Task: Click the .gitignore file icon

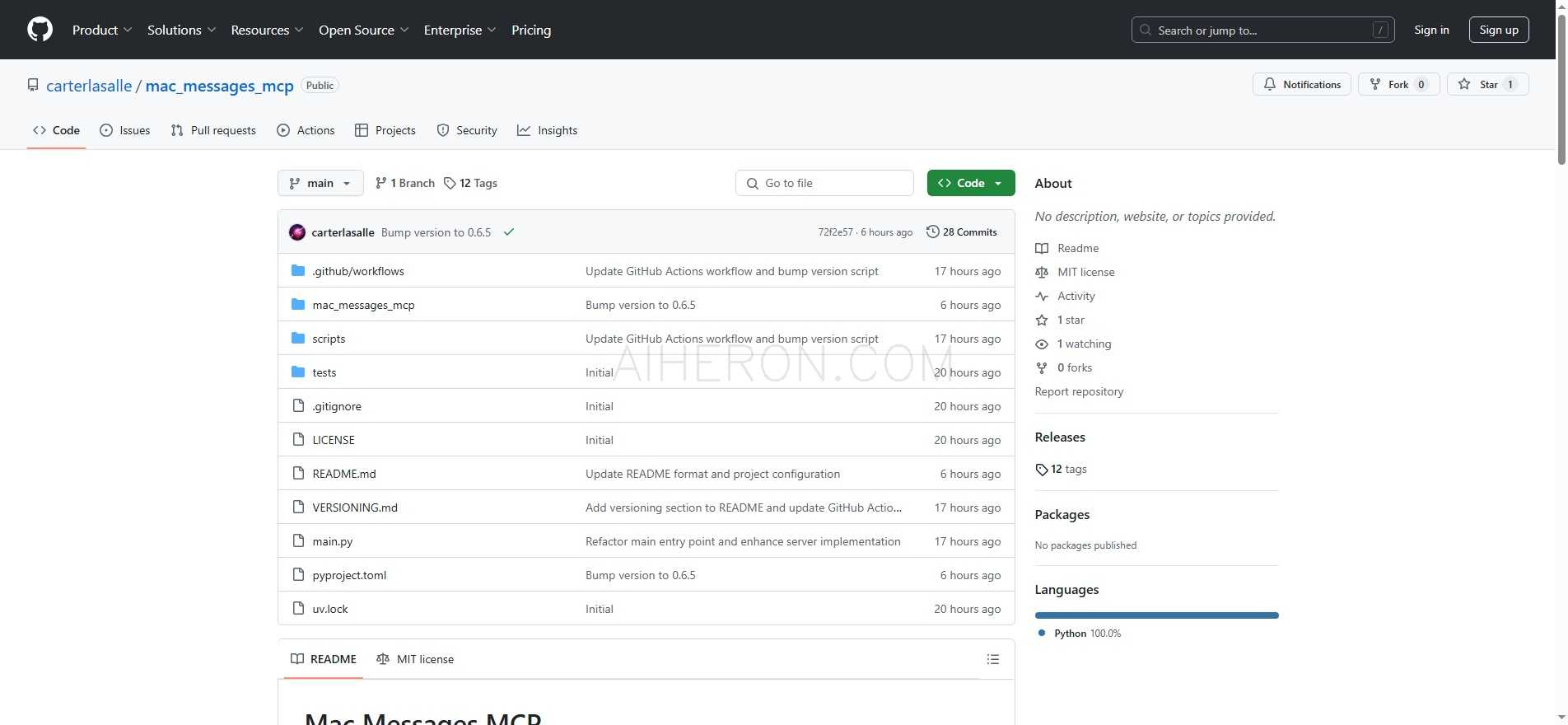Action: pos(298,406)
